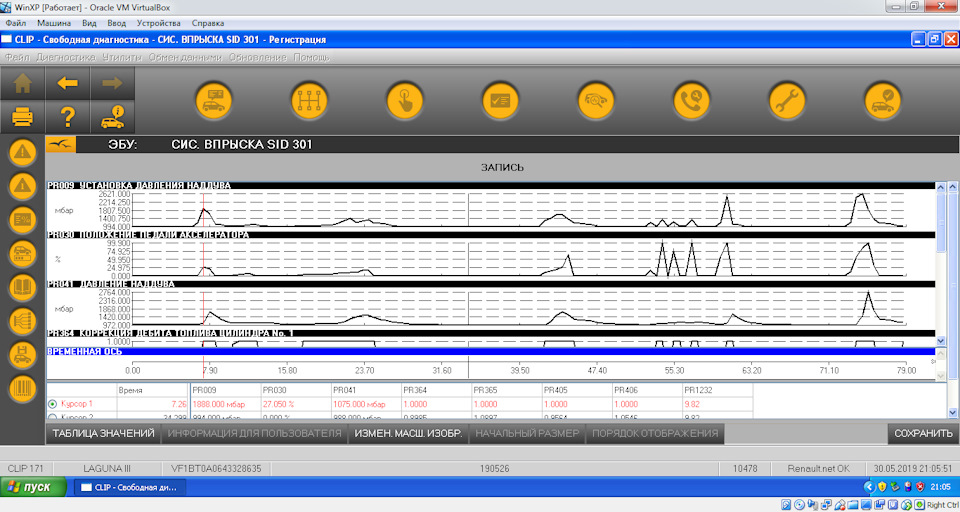Click the ТАБЛИЦА ЗНАЧЕНИЙ button
Screen dimensions: 960x512
[x=103, y=433]
